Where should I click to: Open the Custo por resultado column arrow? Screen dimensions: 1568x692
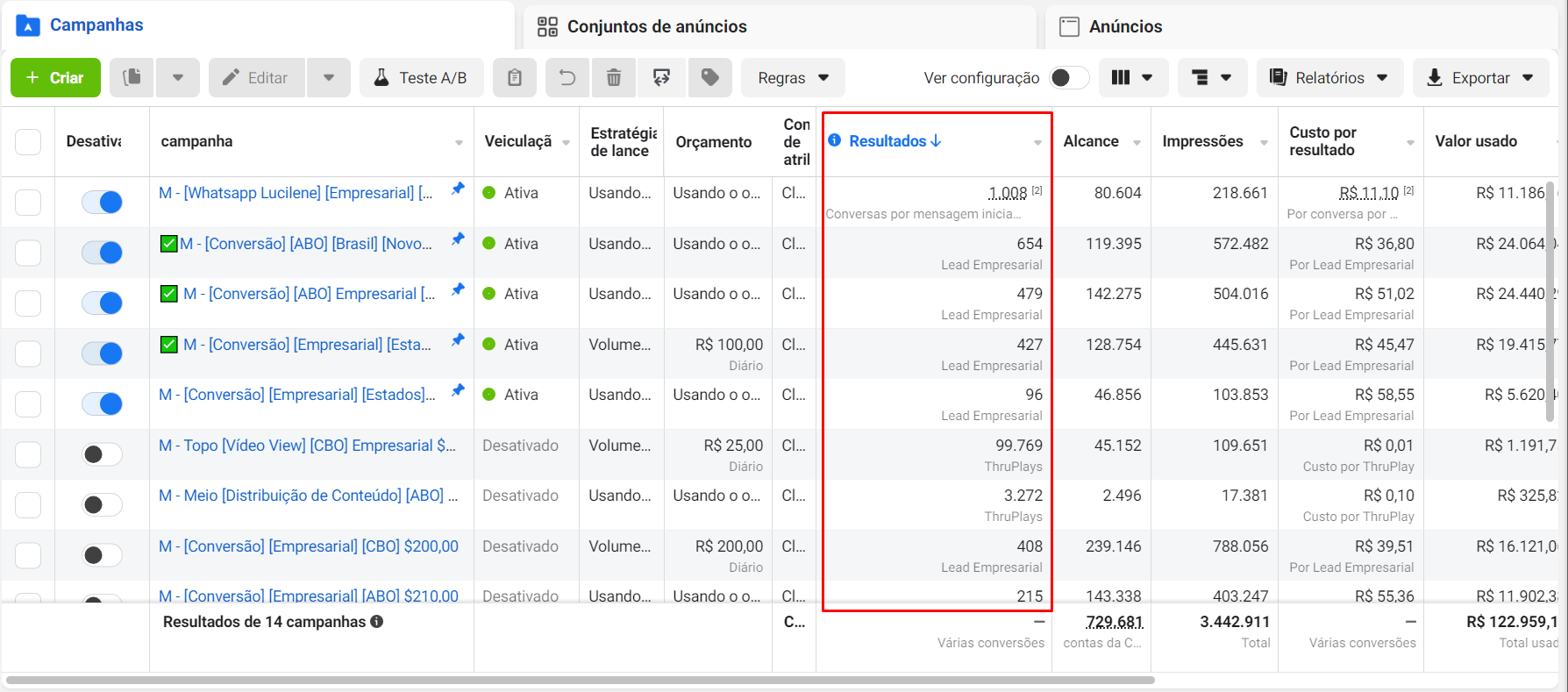point(1410,143)
